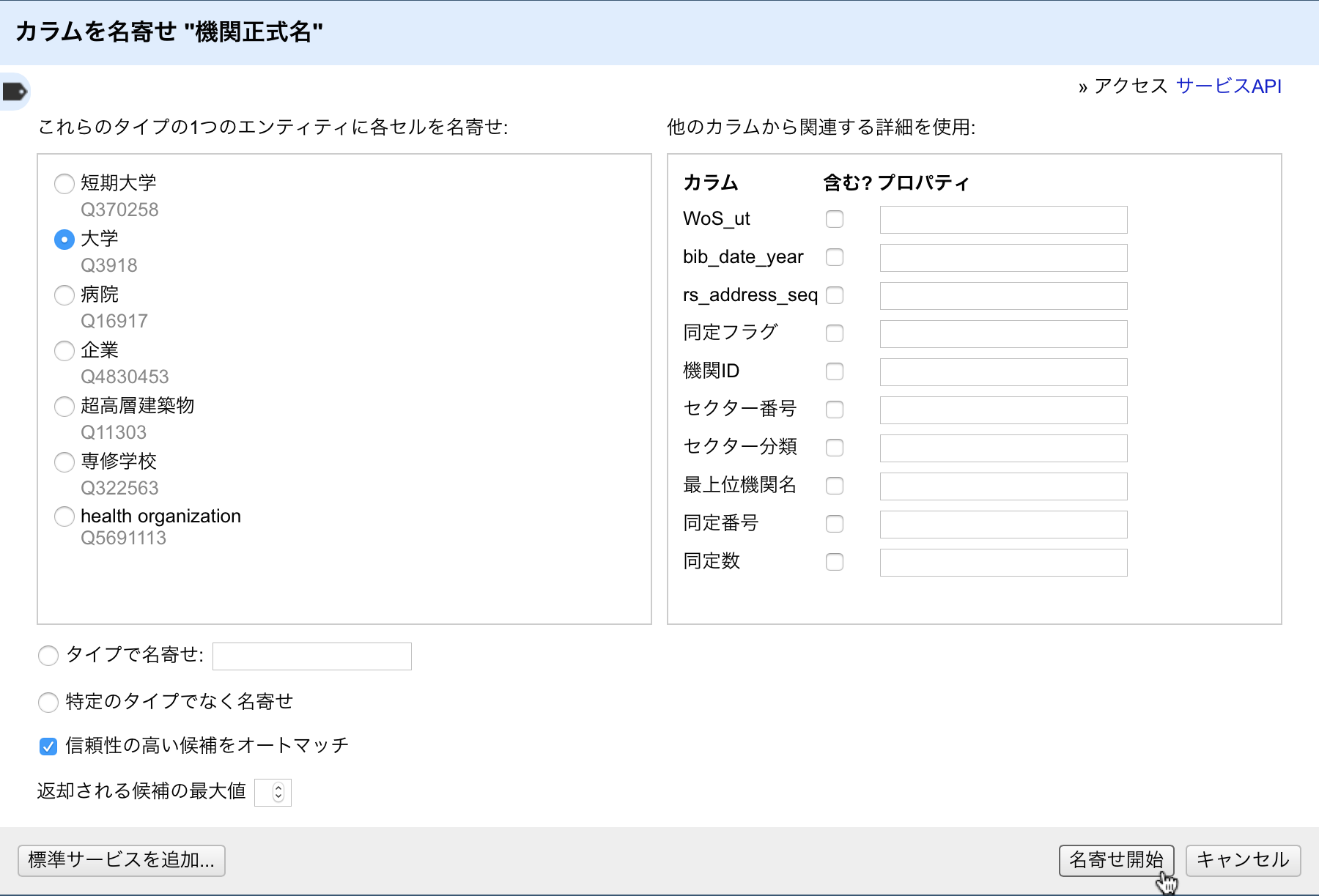Screen dimensions: 1319x896
Task: Click the Q322563 identifier text
Action: [x=119, y=488]
